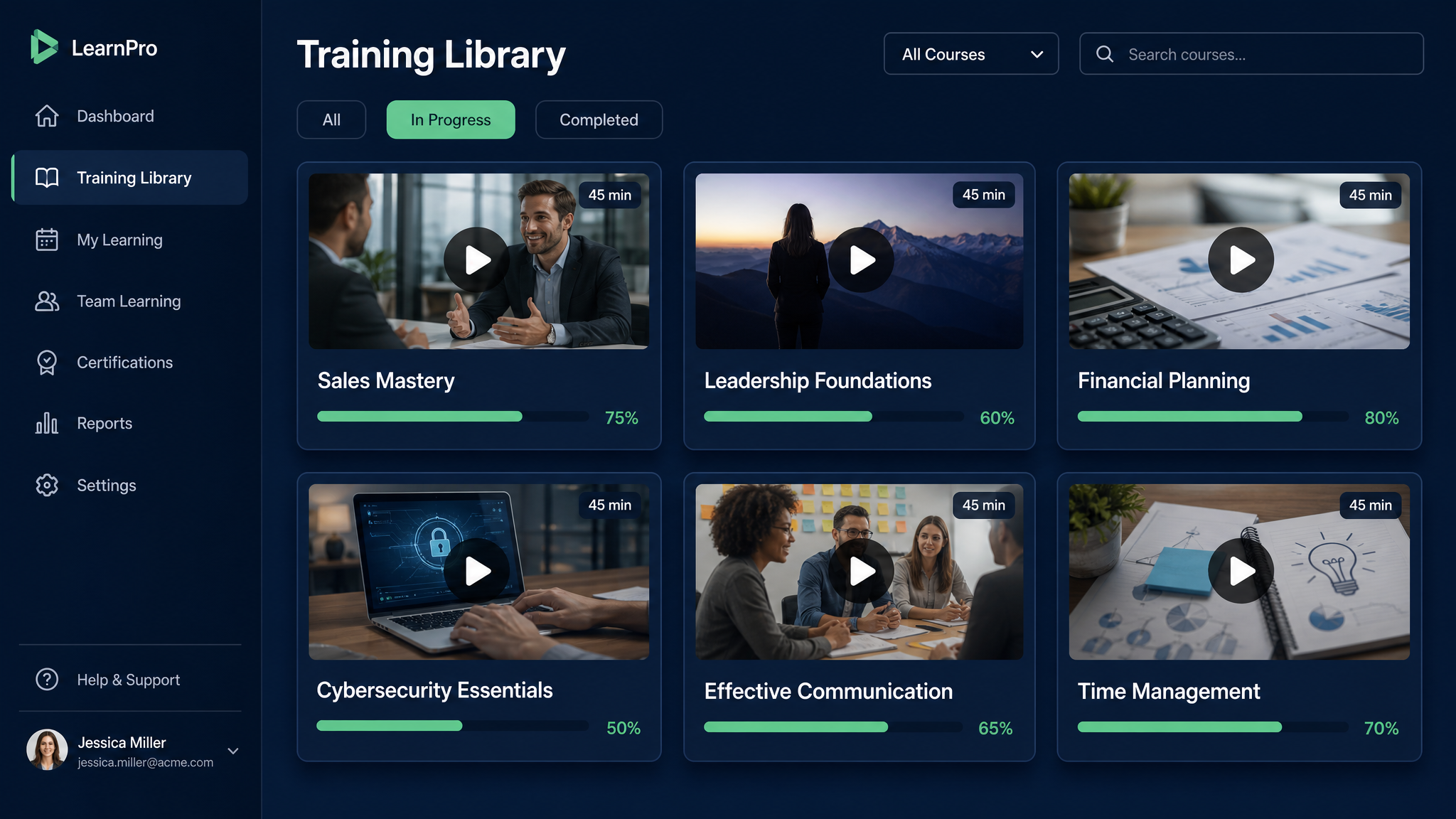Click the Time Management course title
Image resolution: width=1456 pixels, height=819 pixels.
(1169, 691)
